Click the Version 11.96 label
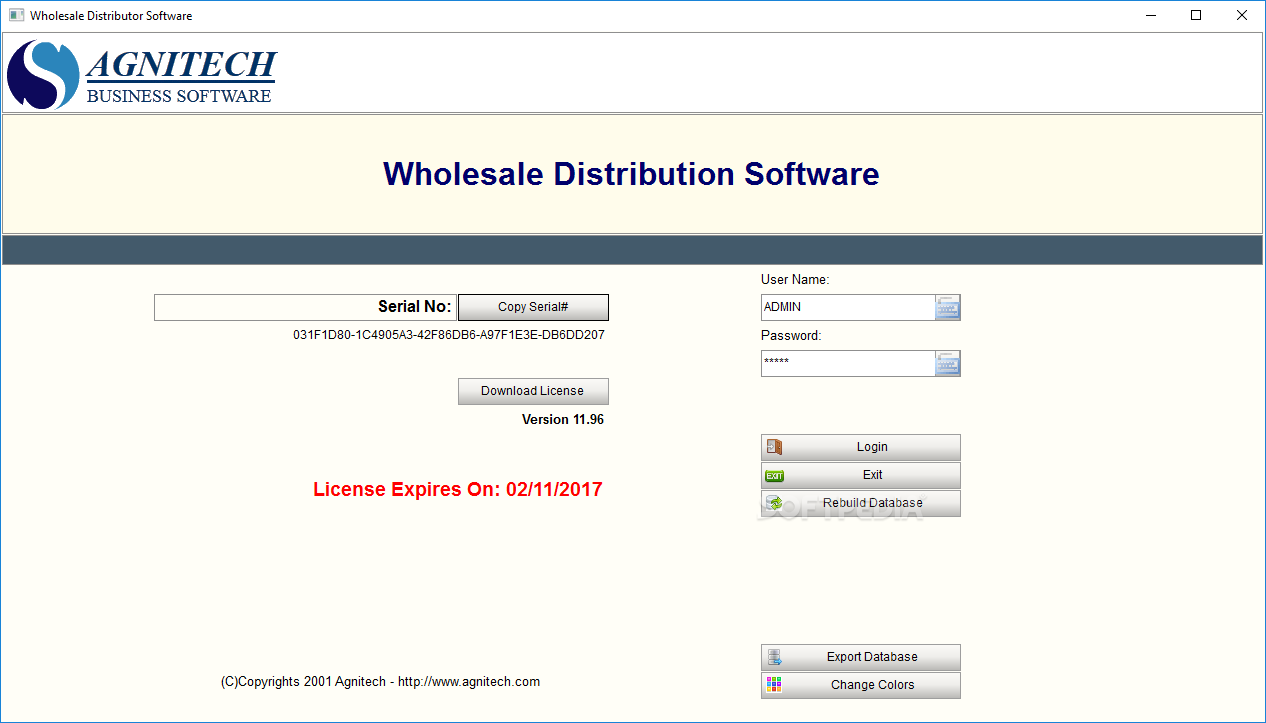Image resolution: width=1266 pixels, height=723 pixels. [x=563, y=420]
